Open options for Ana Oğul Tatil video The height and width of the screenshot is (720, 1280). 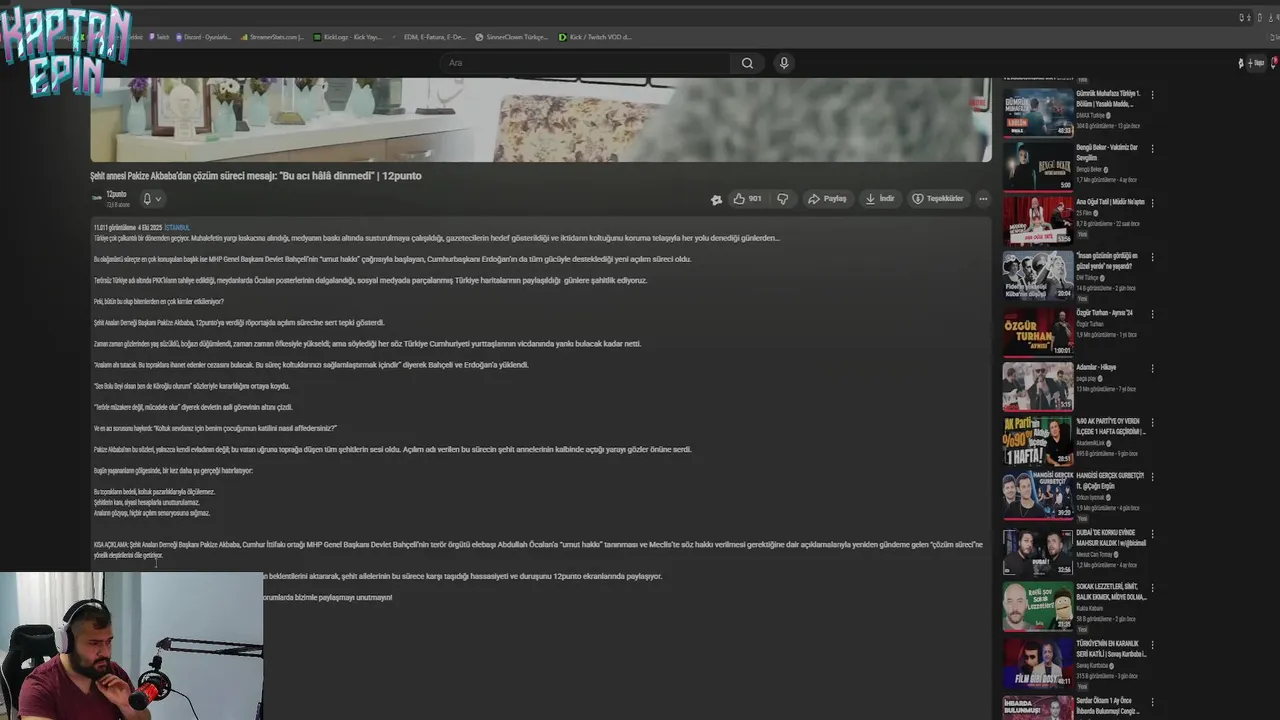[1152, 204]
